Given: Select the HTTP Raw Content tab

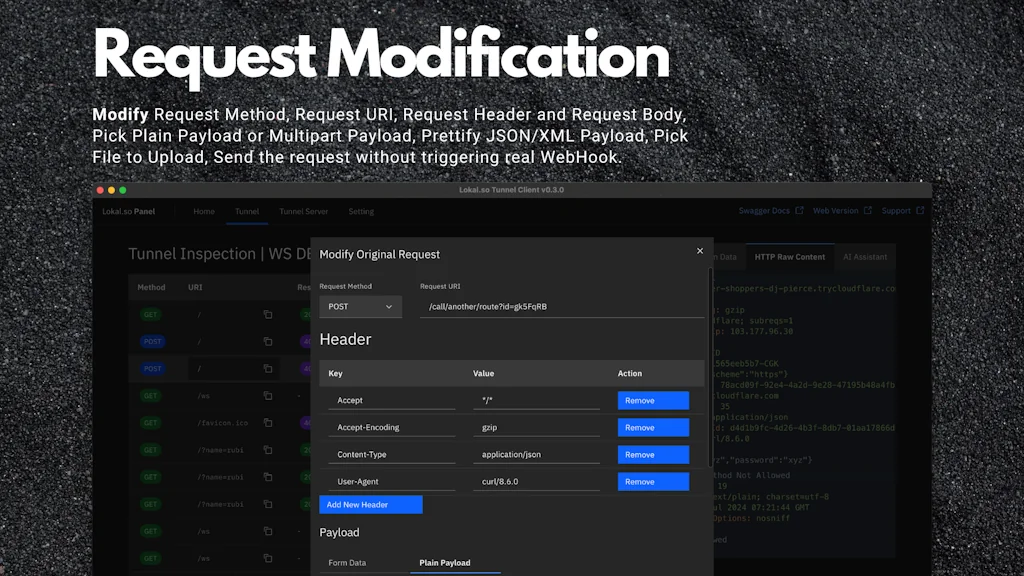Looking at the screenshot, I should tap(789, 257).
